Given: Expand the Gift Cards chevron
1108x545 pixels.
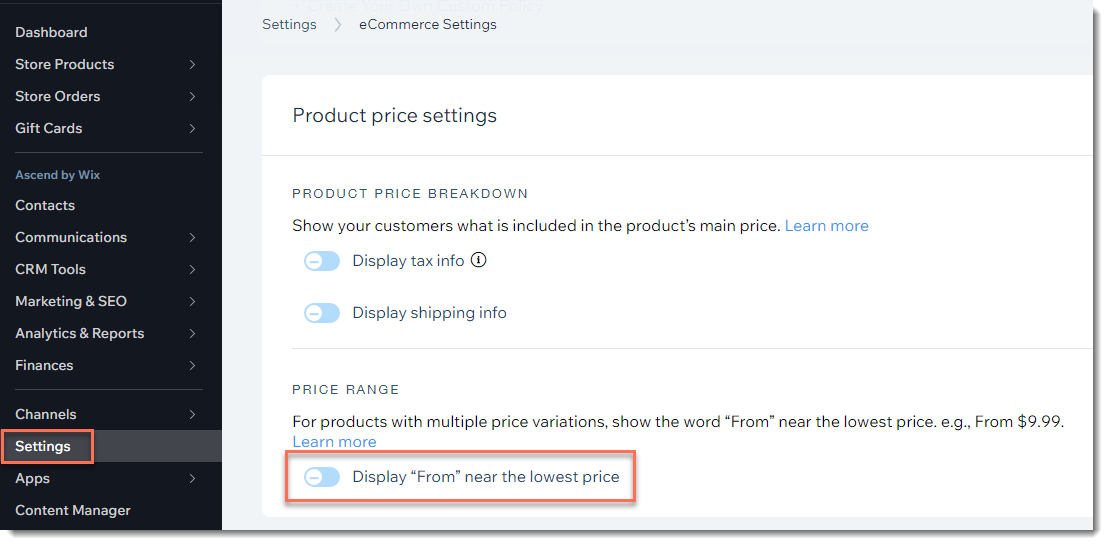Looking at the screenshot, I should 192,128.
